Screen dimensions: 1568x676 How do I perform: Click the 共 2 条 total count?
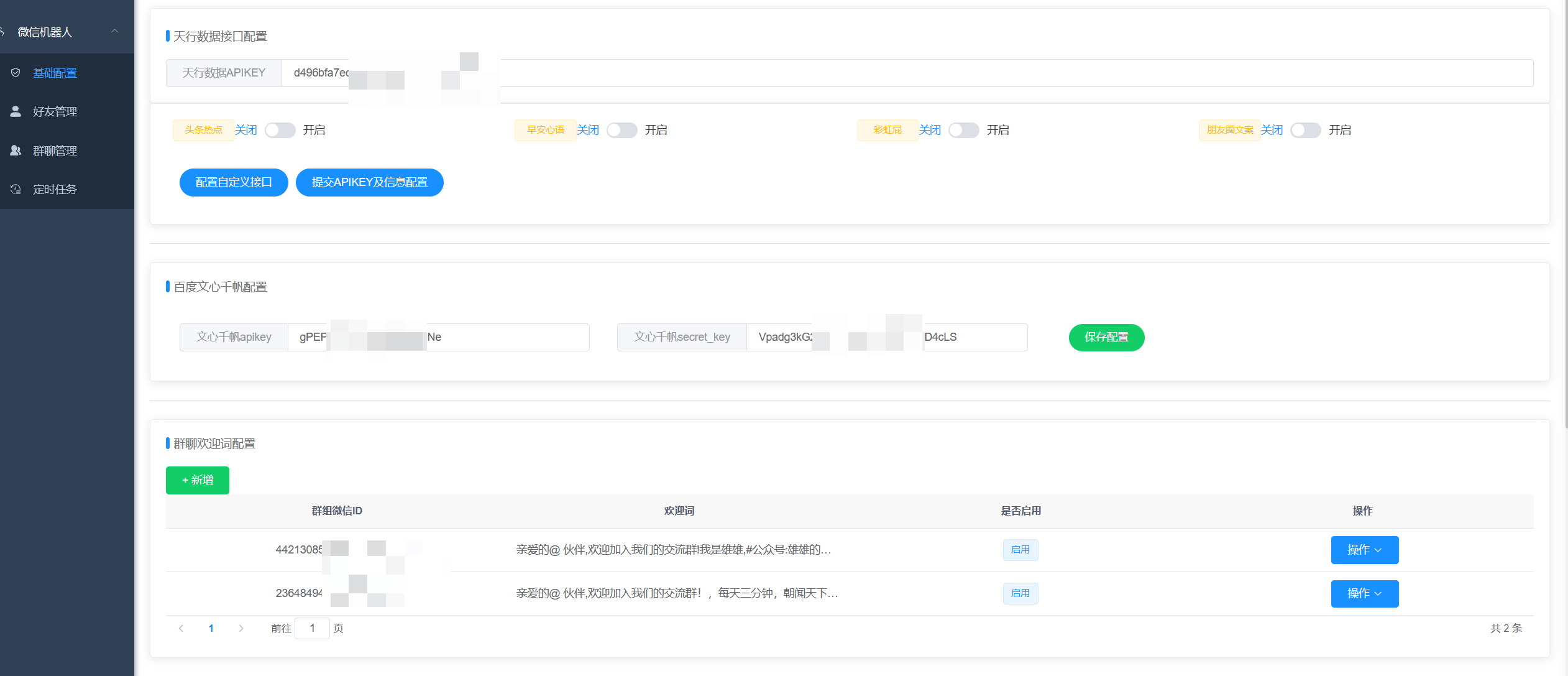tap(1506, 628)
